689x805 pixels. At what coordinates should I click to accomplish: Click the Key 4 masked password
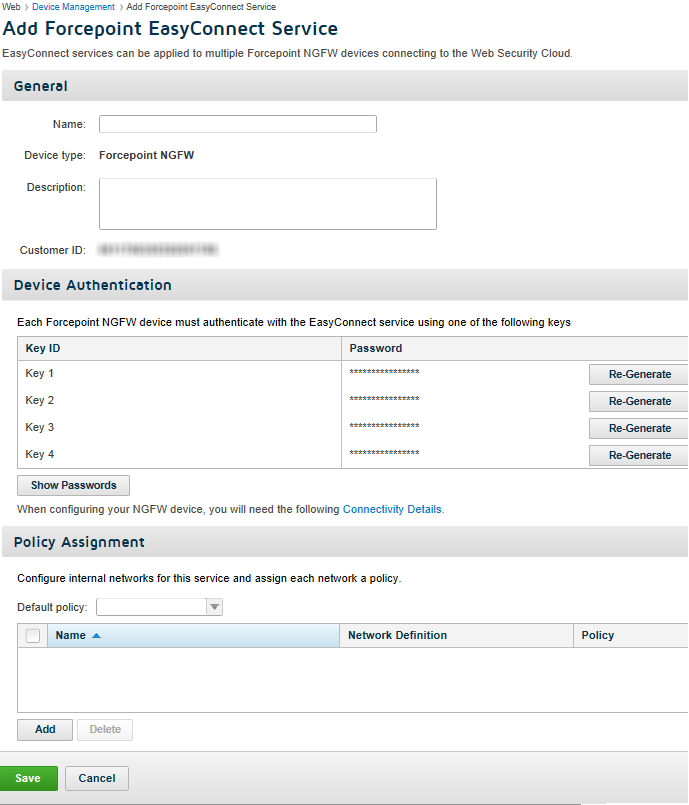[x=384, y=453]
